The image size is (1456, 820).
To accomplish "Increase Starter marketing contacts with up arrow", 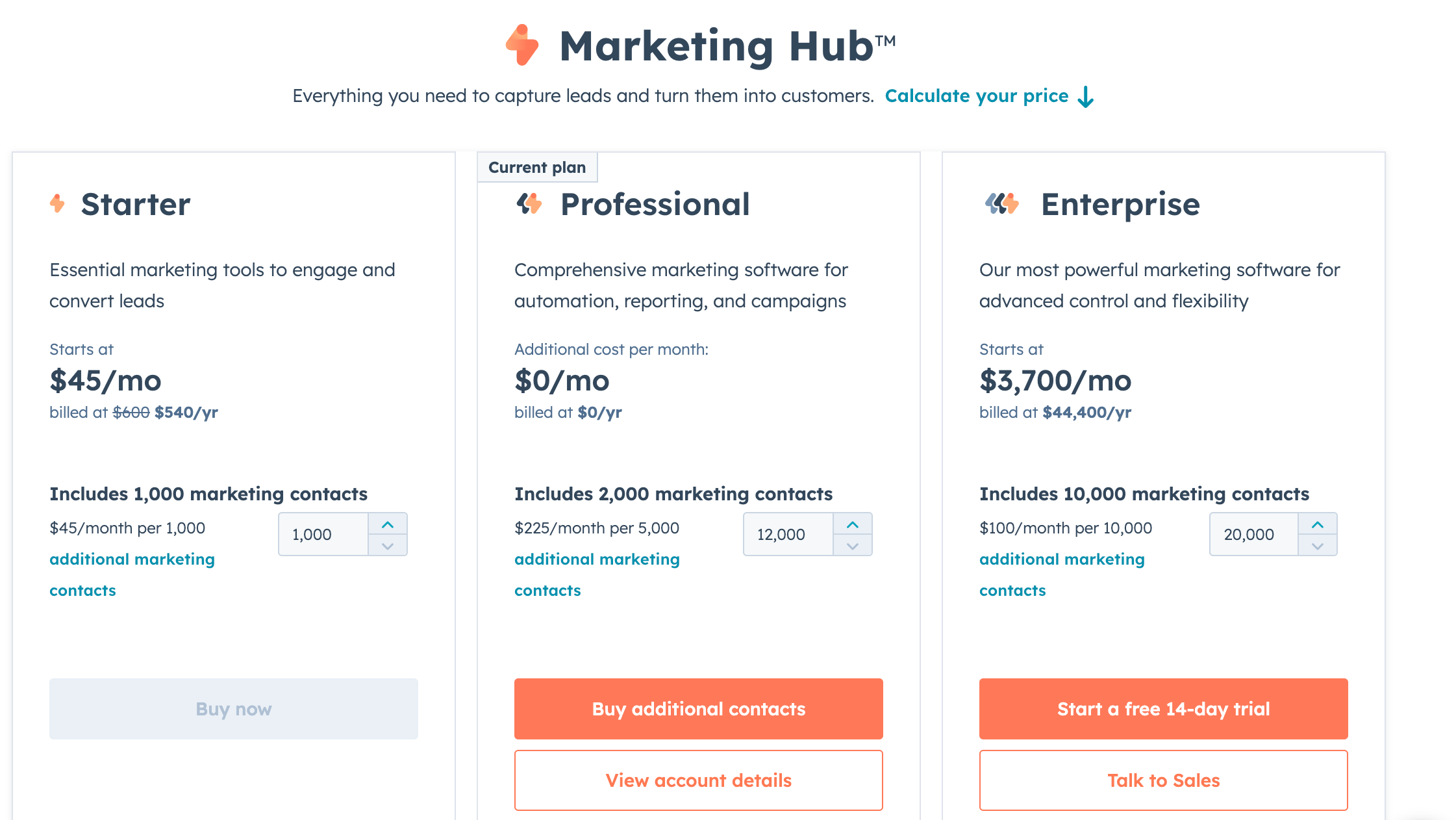I will (388, 524).
